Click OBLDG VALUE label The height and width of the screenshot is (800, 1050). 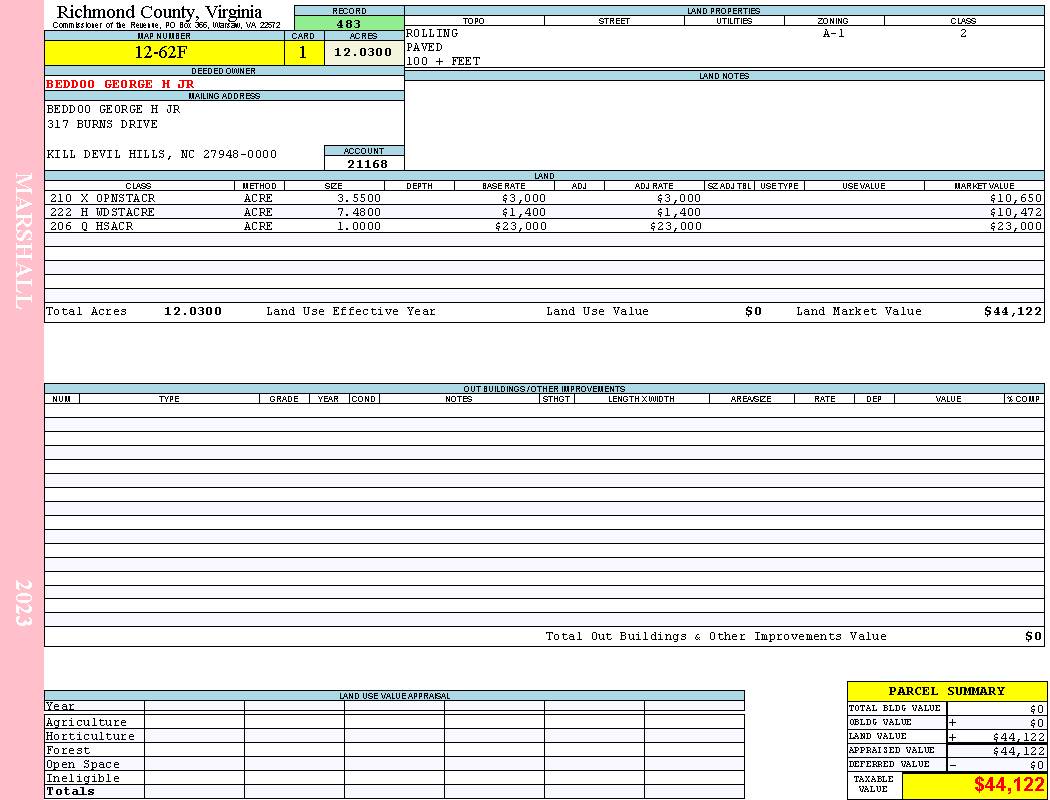[x=880, y=722]
